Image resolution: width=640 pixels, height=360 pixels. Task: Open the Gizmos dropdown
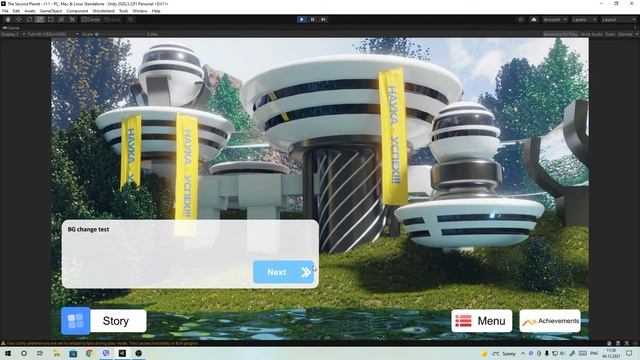[x=627, y=34]
